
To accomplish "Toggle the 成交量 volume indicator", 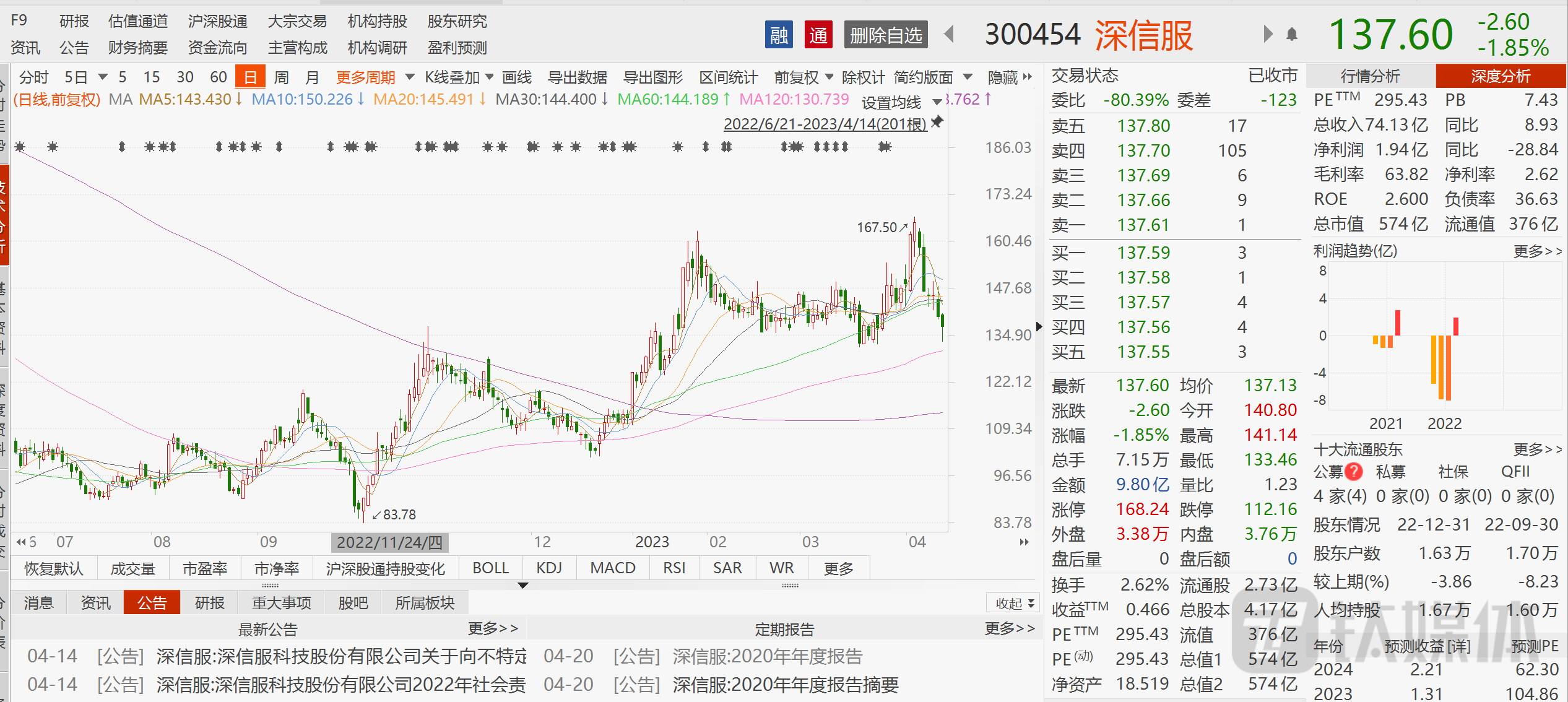I will pos(132,568).
